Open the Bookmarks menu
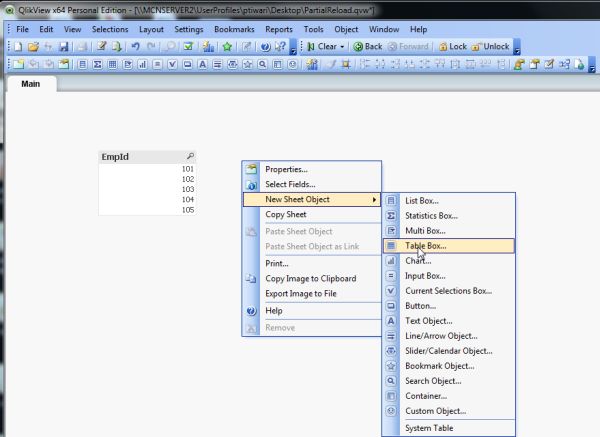 [x=234, y=29]
